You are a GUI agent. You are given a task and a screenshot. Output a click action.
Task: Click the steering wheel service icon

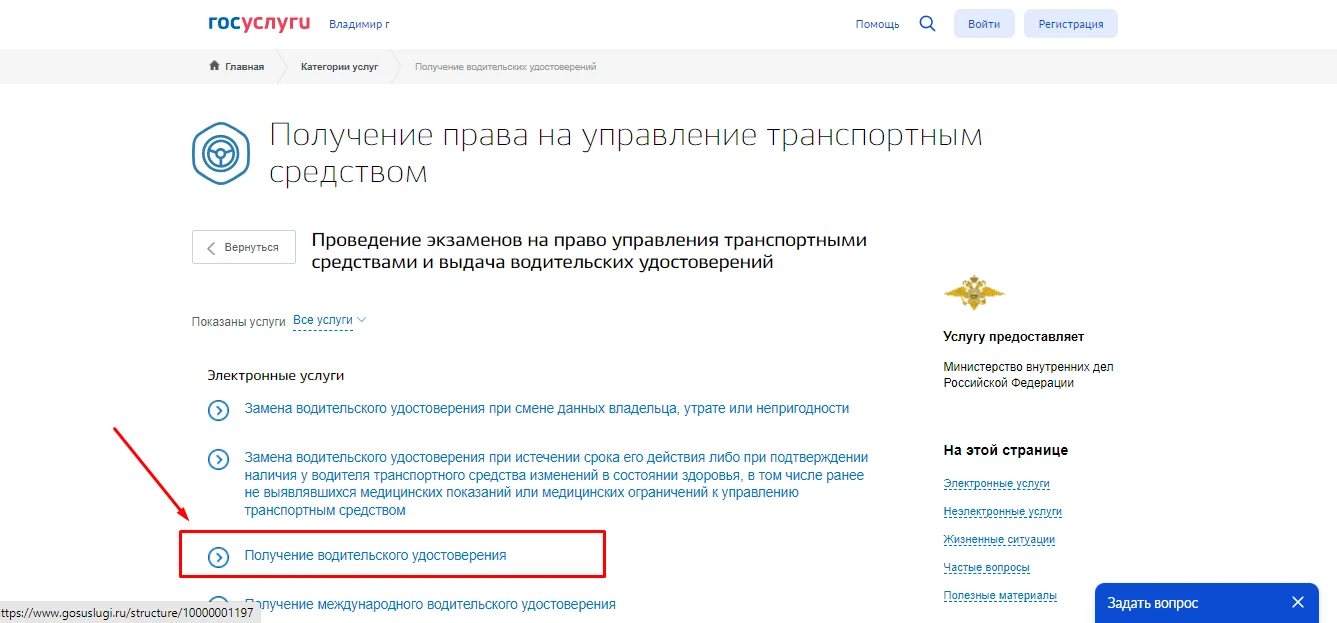tap(220, 152)
